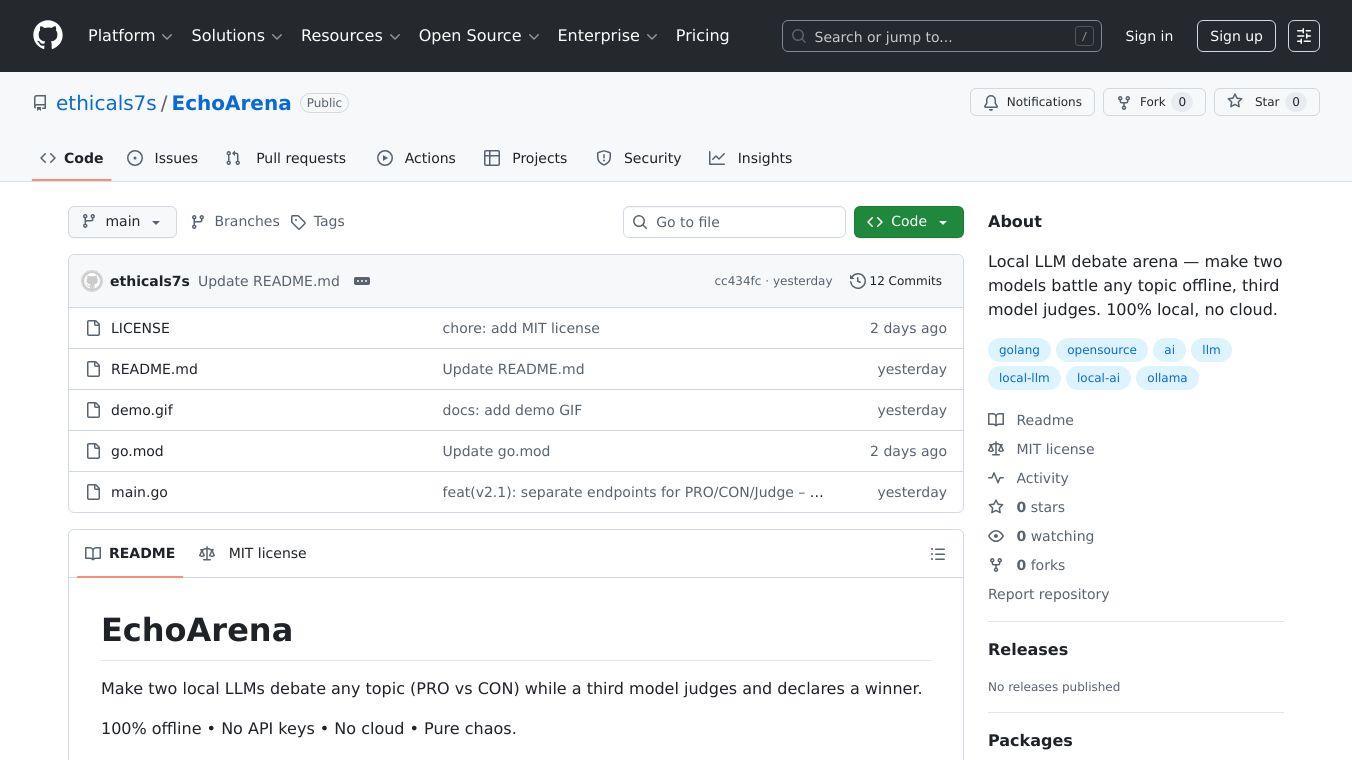This screenshot has height=760, width=1352.
Task: Open the 12 Commits history
Action: coord(895,281)
